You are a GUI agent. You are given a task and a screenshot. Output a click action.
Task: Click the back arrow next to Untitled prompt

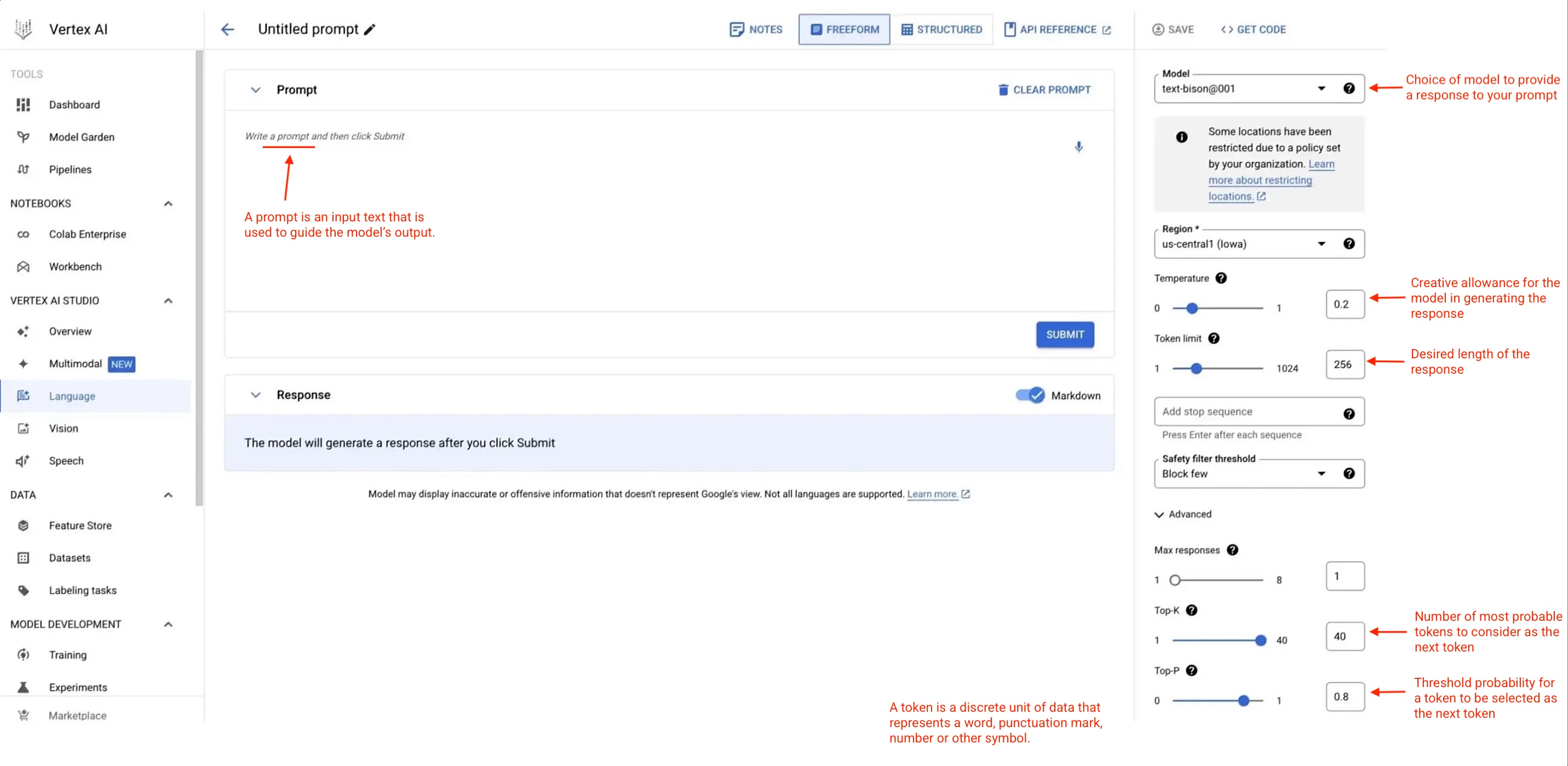pyautogui.click(x=228, y=29)
